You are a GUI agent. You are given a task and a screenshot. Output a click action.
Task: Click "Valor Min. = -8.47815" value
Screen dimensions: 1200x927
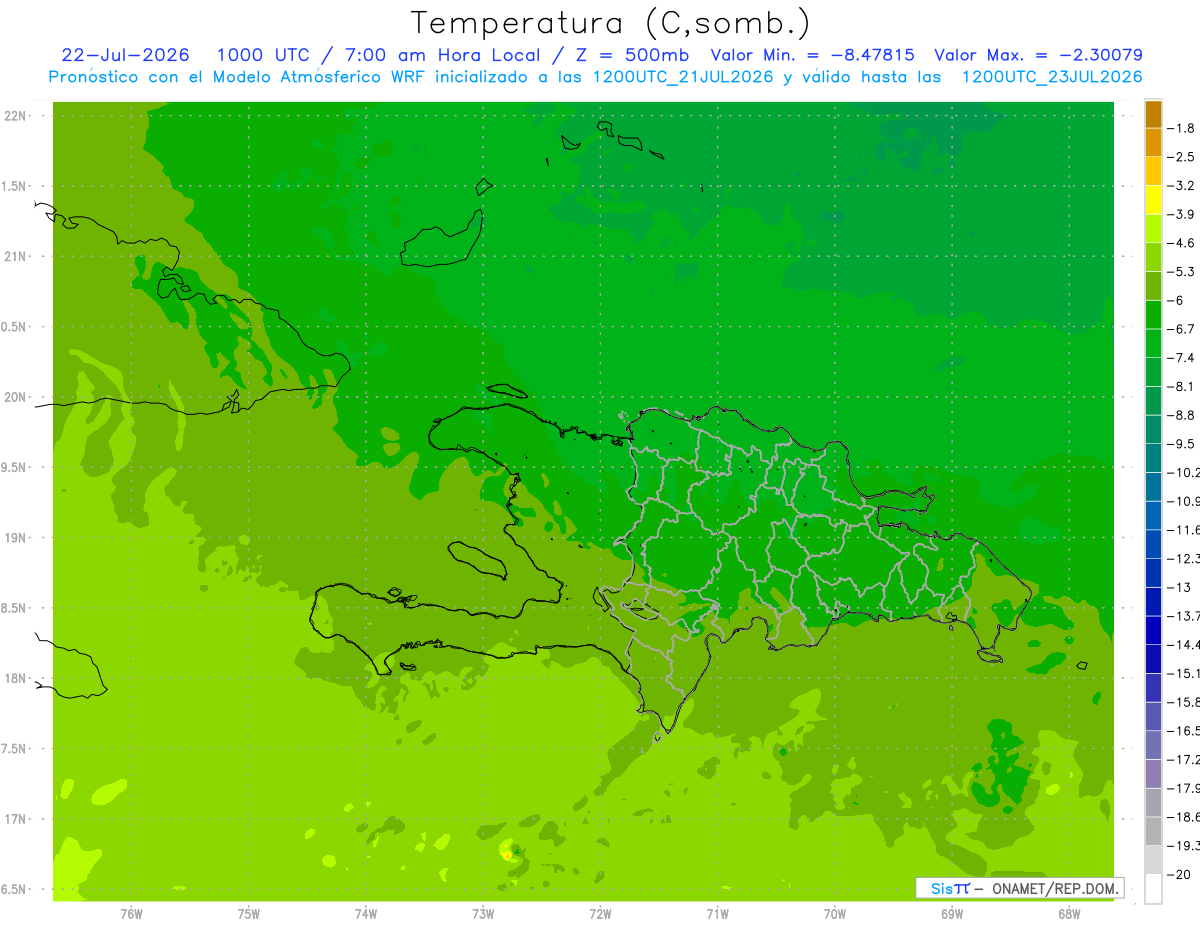[x=812, y=55]
